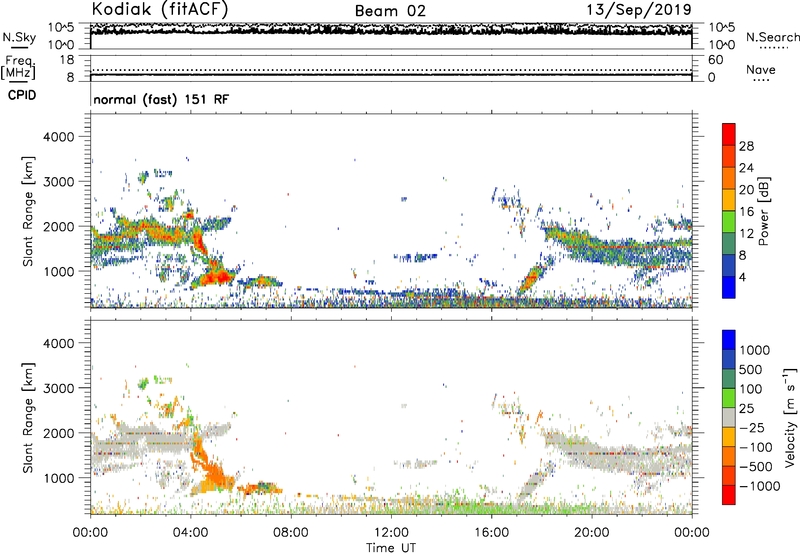The width and height of the screenshot is (800, 554).
Task: Click the "16" label on power colorbar
Action: [746, 212]
